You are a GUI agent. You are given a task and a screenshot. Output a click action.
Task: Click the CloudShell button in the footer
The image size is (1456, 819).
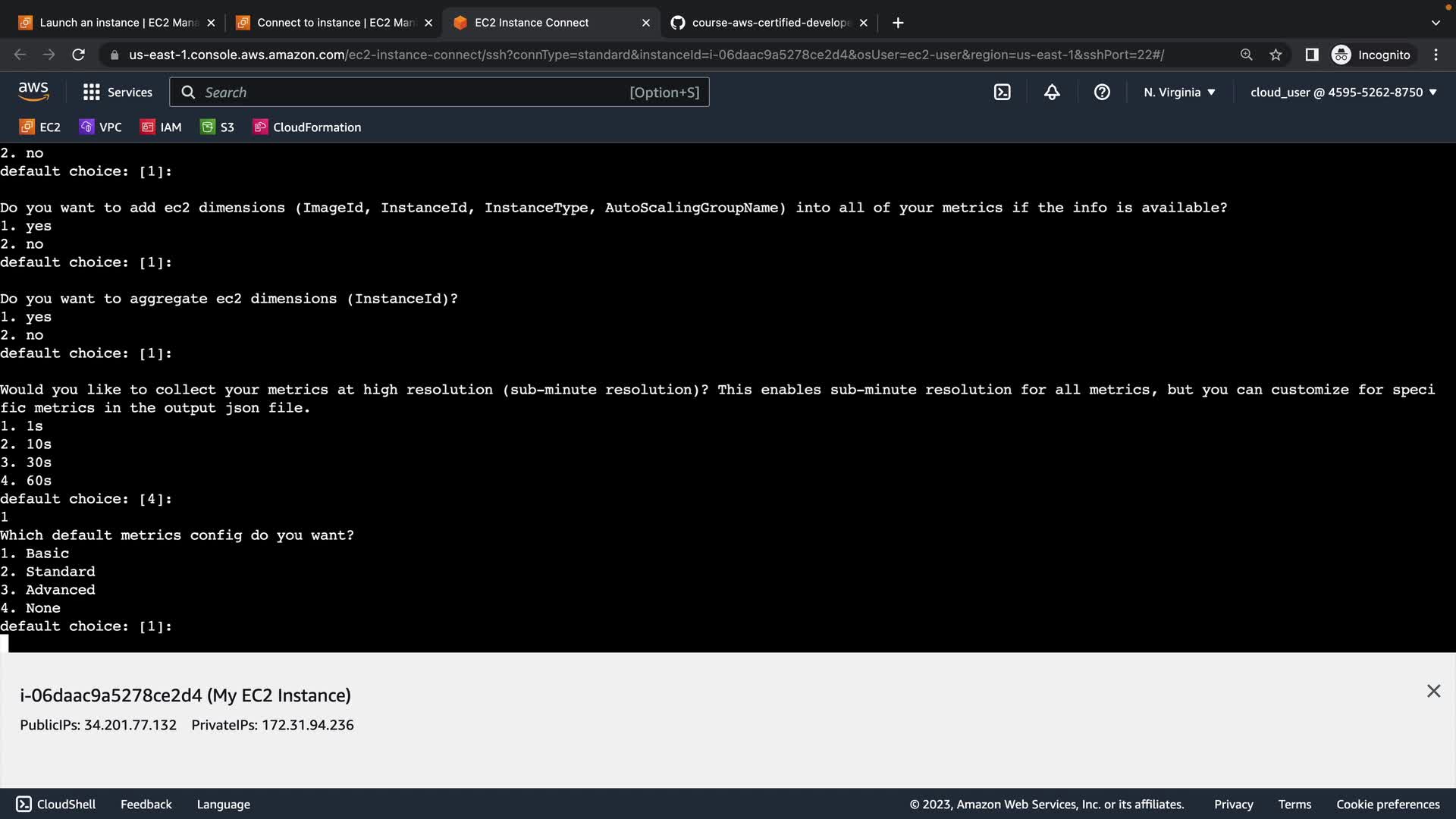(56, 804)
